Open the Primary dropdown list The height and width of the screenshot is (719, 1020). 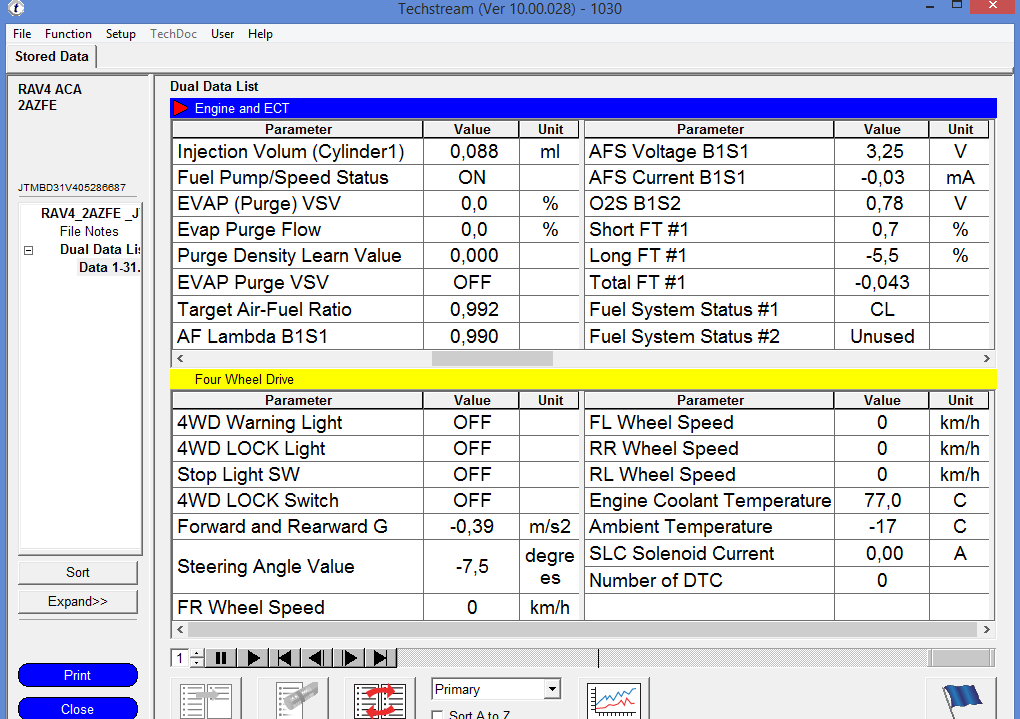(x=551, y=689)
